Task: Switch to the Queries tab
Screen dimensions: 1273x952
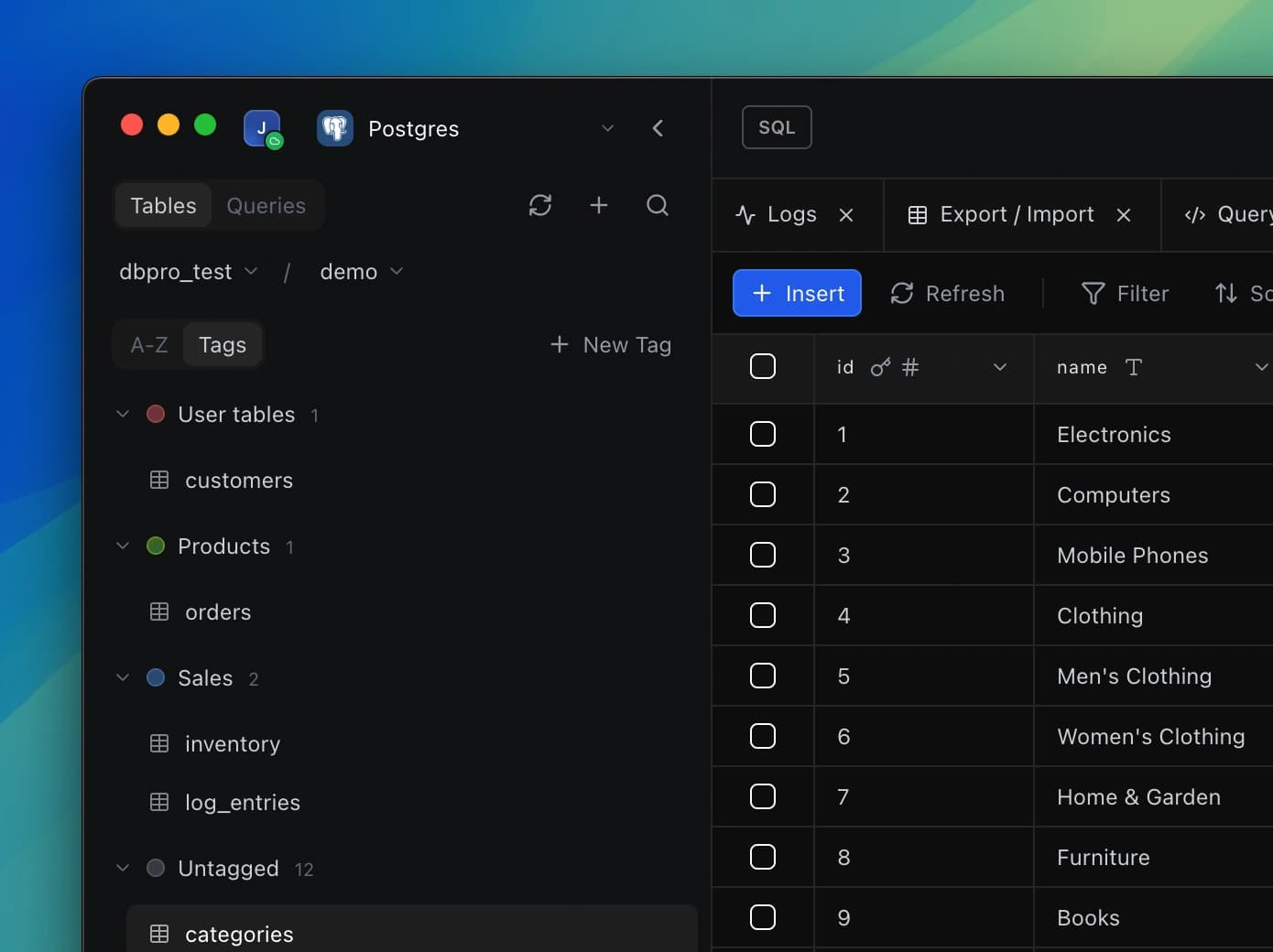Action: (266, 206)
